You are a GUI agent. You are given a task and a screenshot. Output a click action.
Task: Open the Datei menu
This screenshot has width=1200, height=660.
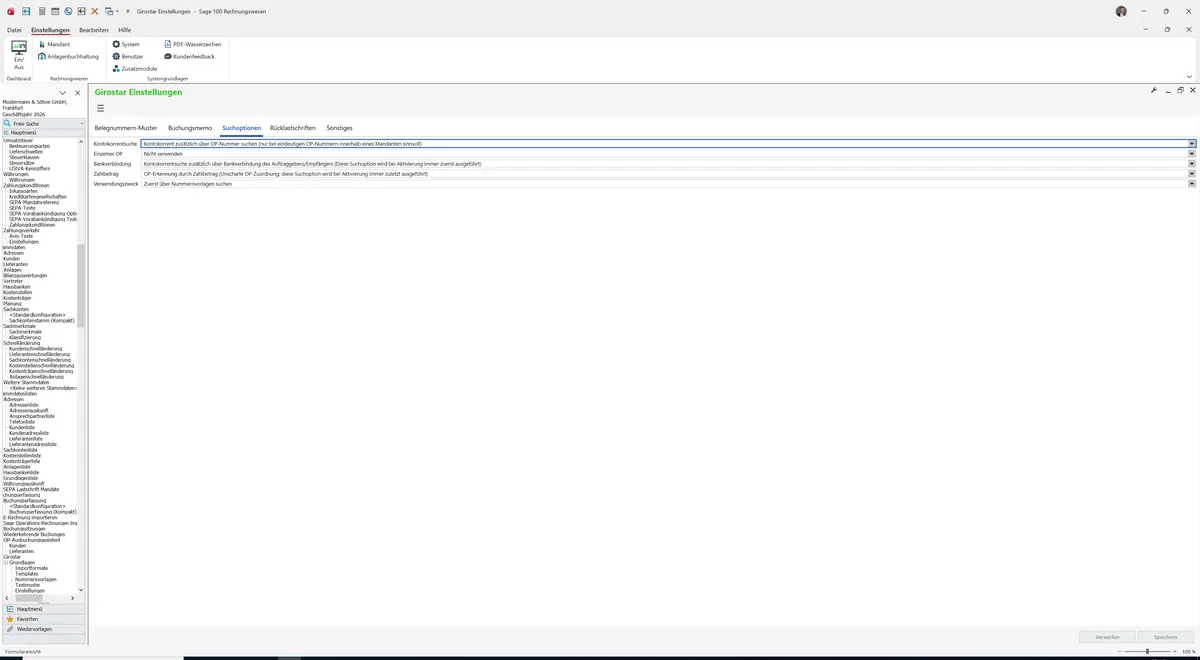[14, 30]
